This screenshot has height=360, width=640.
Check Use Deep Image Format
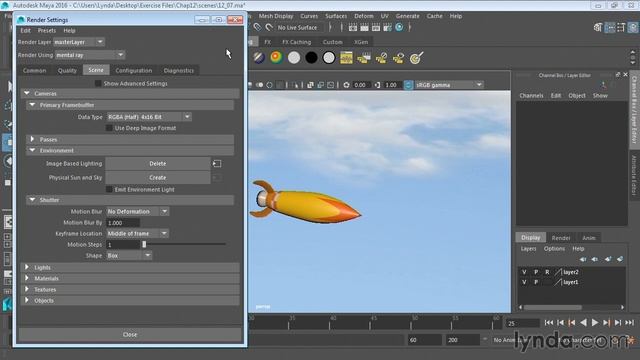109,128
